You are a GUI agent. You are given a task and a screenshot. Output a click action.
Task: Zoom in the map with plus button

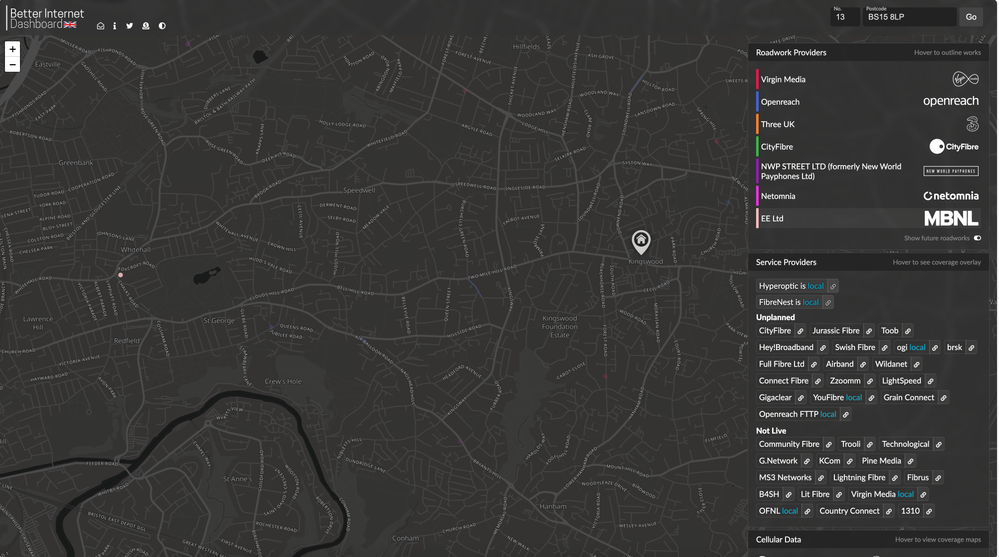(12, 49)
